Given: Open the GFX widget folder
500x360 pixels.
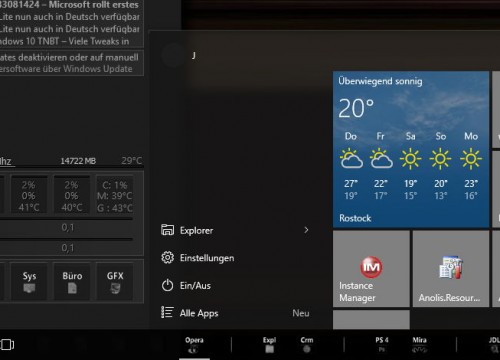Looking at the screenshot, I should (x=115, y=282).
